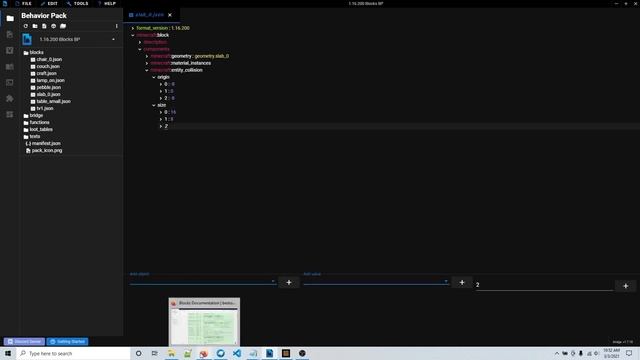Image resolution: width=640 pixels, height=360 pixels.
Task: Show hidden system tray icons chevron
Action: point(556,353)
